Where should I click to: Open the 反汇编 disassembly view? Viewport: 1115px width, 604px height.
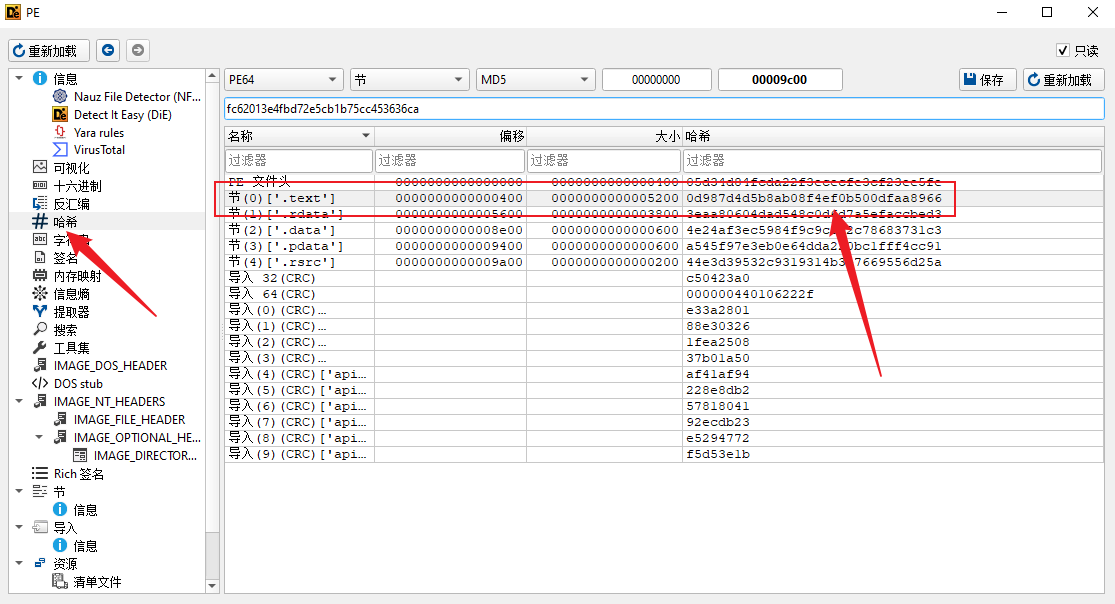[x=70, y=204]
